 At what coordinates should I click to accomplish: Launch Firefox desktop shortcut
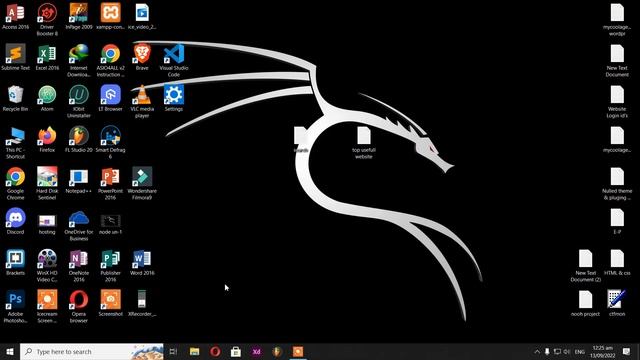(x=47, y=139)
